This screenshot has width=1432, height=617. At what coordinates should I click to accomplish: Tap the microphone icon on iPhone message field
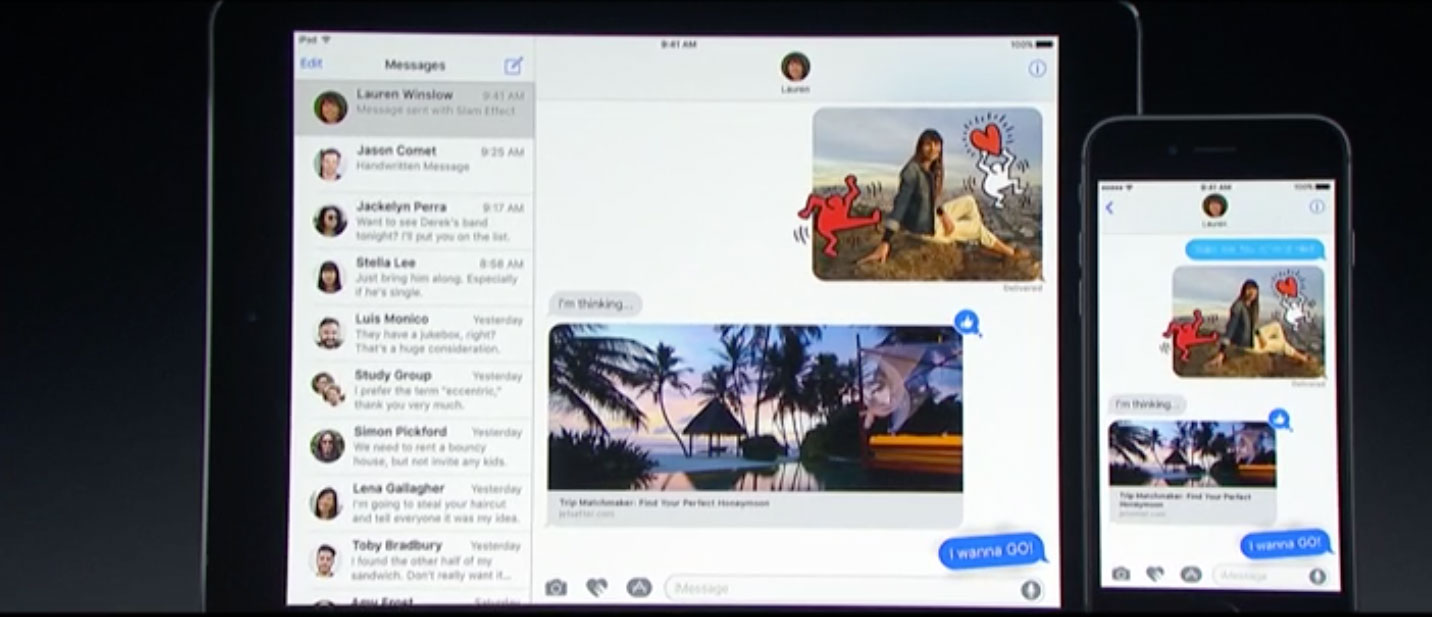[1317, 576]
